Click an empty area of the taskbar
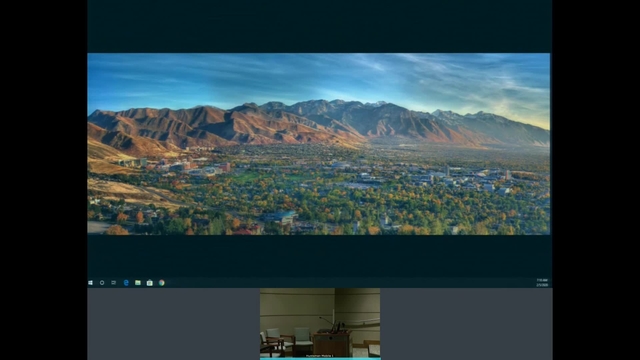Image resolution: width=640 pixels, height=360 pixels. [347, 282]
